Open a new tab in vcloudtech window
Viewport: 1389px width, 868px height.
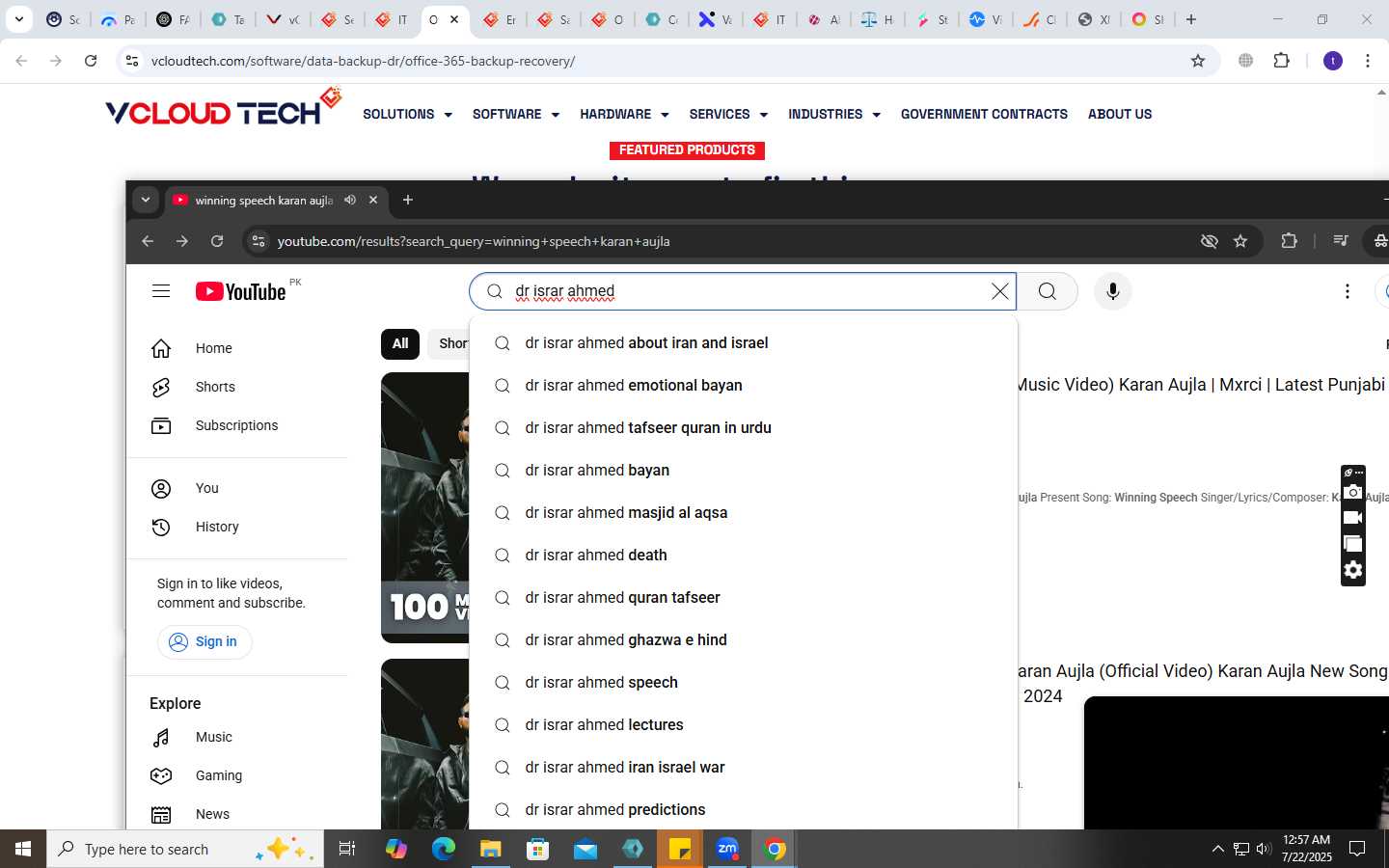coord(1191,19)
